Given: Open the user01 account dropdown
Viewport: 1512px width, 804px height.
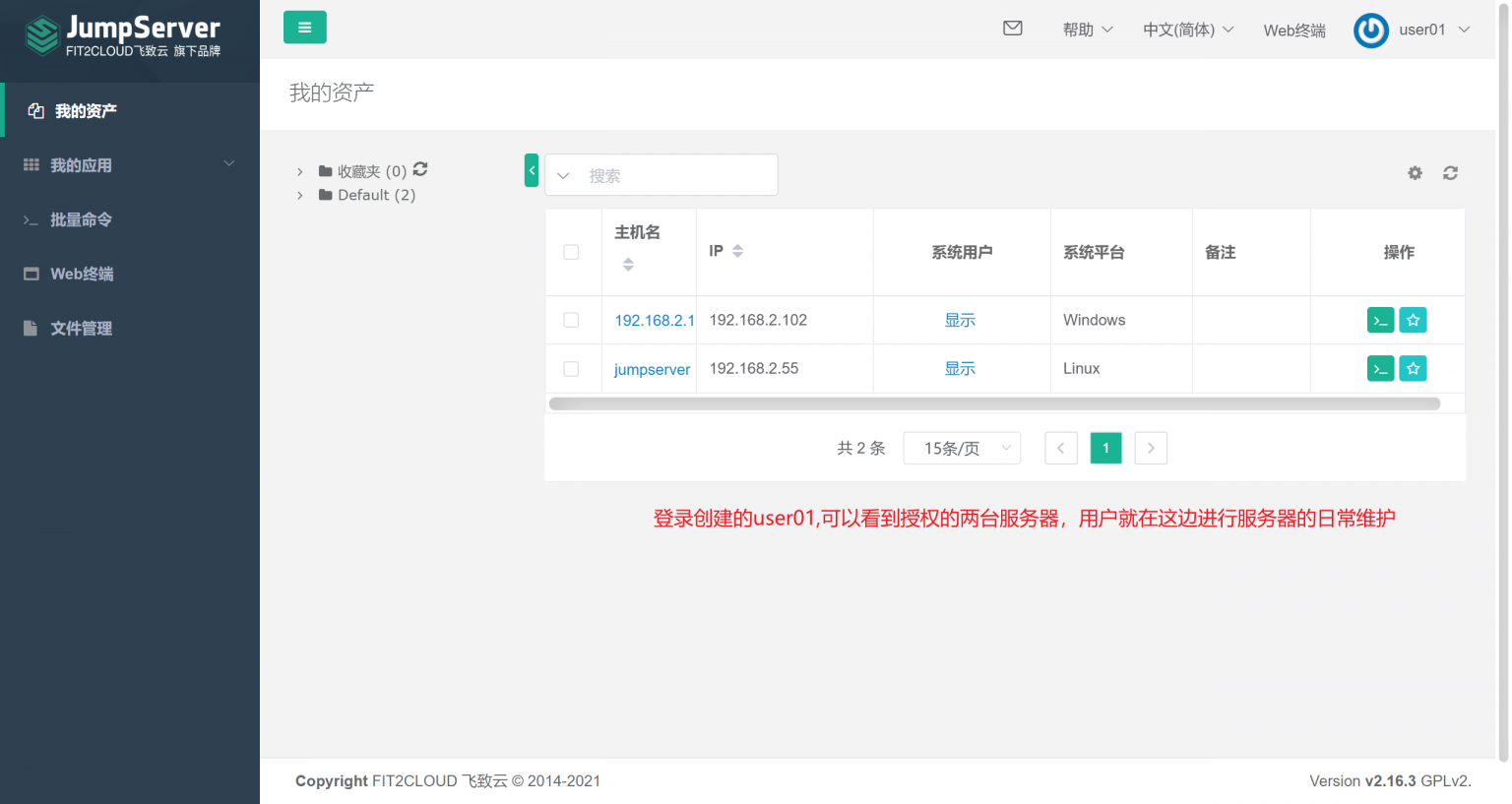Looking at the screenshot, I should (x=1434, y=30).
